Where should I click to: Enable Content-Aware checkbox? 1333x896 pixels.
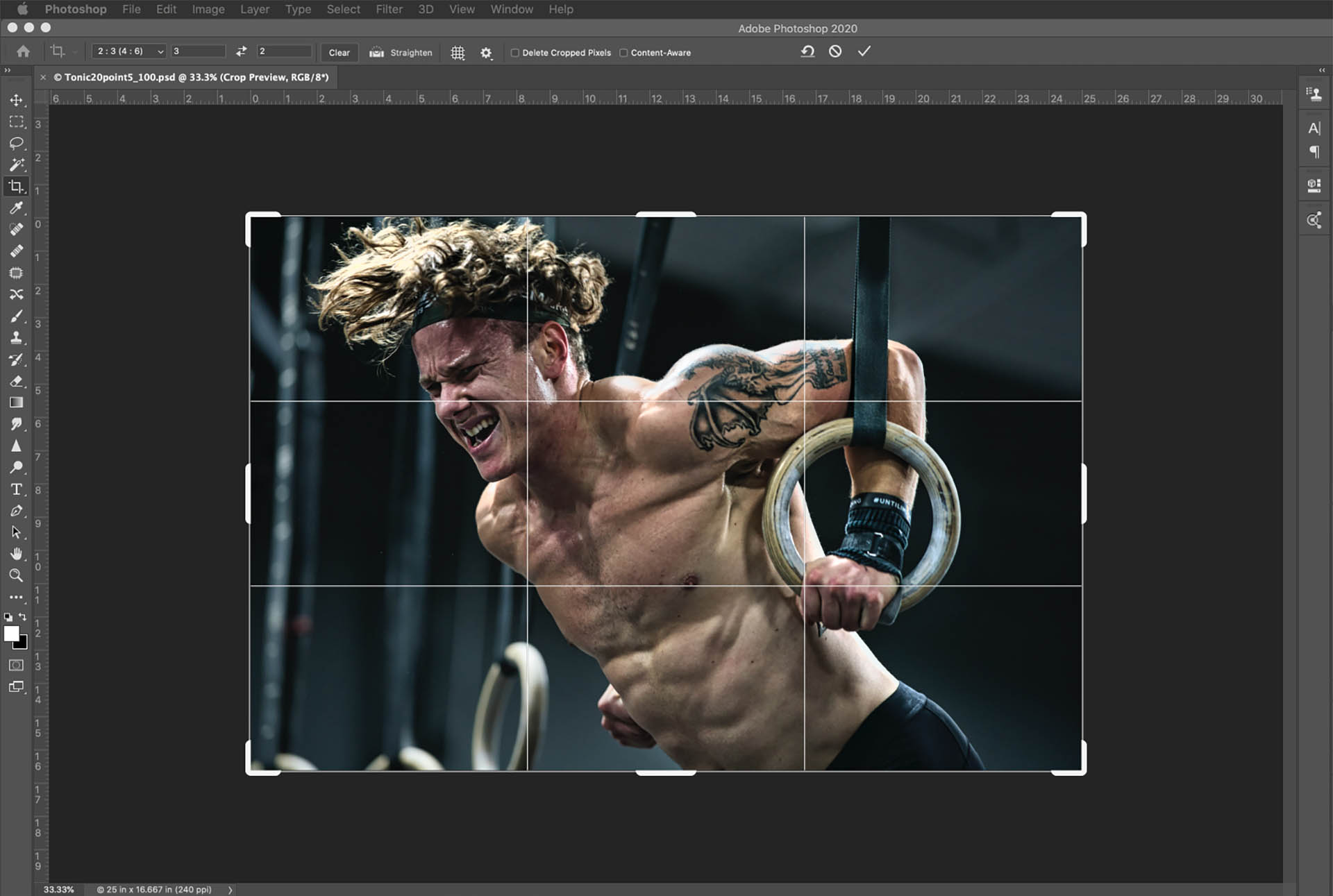[x=623, y=53]
